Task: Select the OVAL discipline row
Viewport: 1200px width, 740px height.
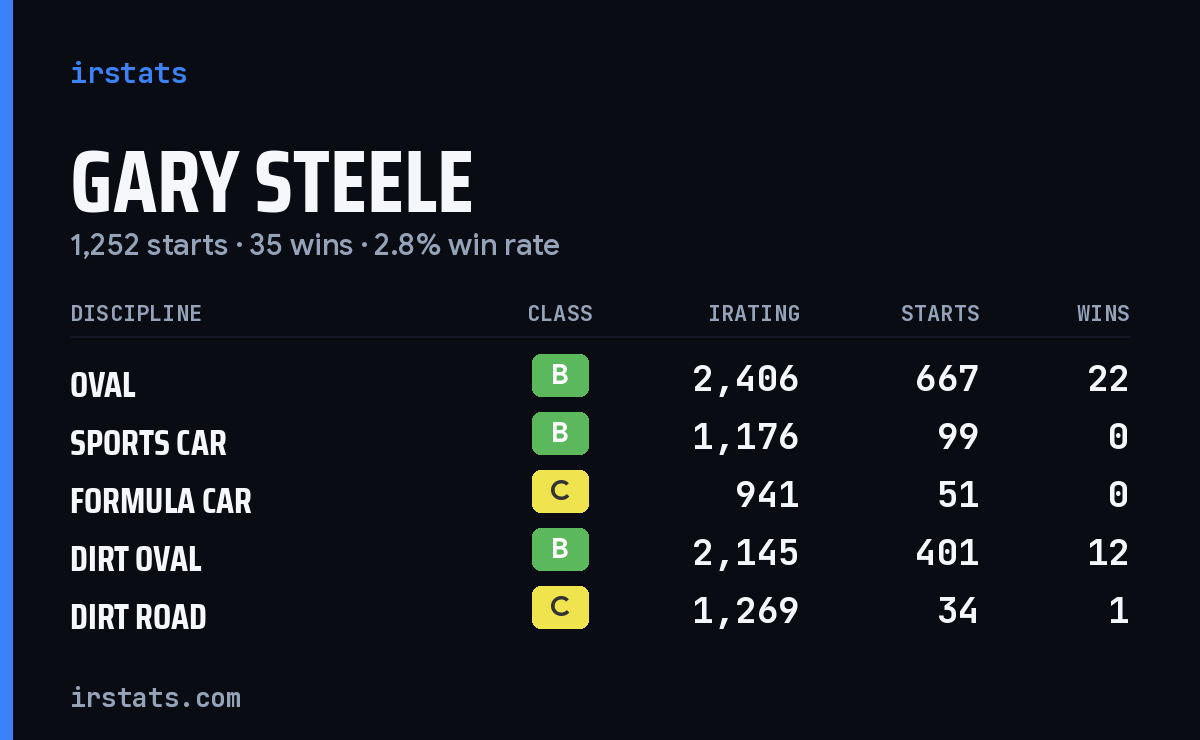Action: (x=600, y=379)
